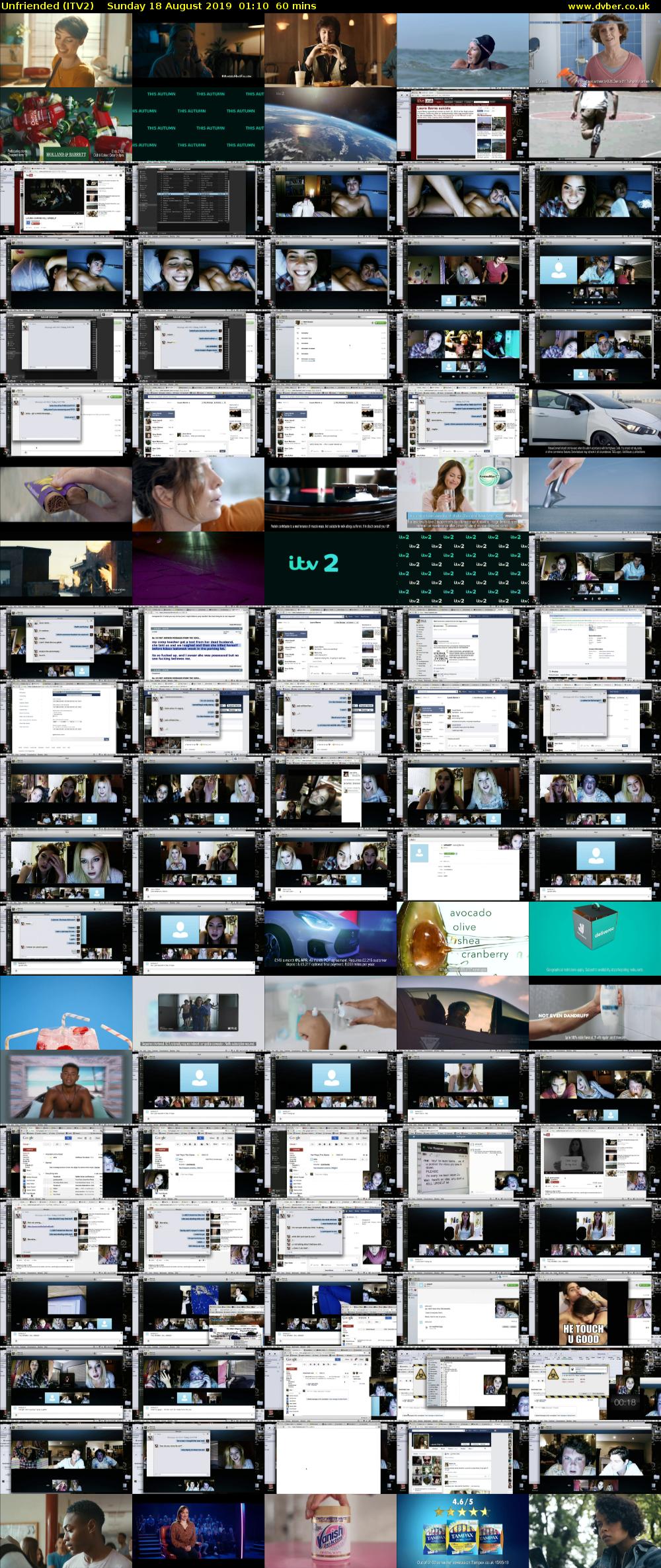Open the iced drink with straws thumbnail
This screenshot has height=1568, width=661.
66,1013
